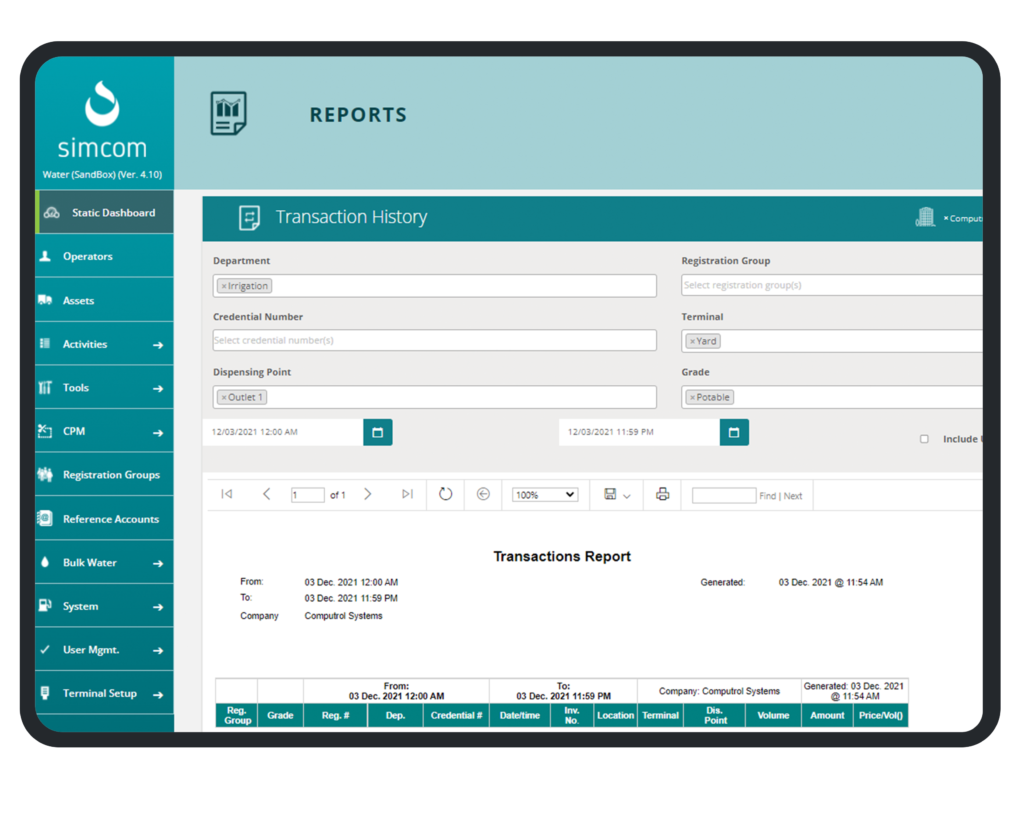Open Terminal Setup using its icon
Viewport: 1024px width, 815px height.
point(48,693)
